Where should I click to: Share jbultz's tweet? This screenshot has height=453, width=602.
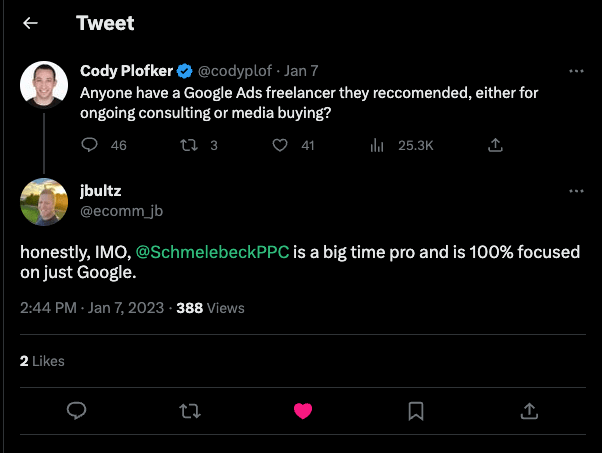(529, 411)
